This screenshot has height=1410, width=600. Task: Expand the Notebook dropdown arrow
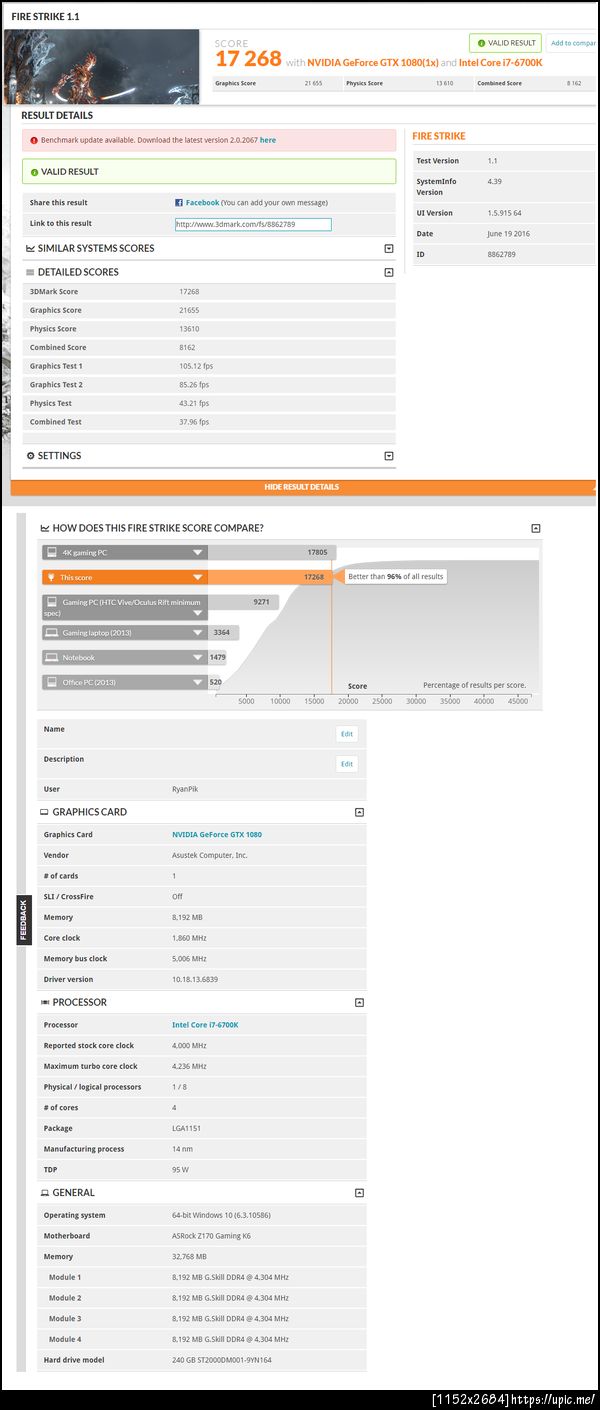pos(198,658)
